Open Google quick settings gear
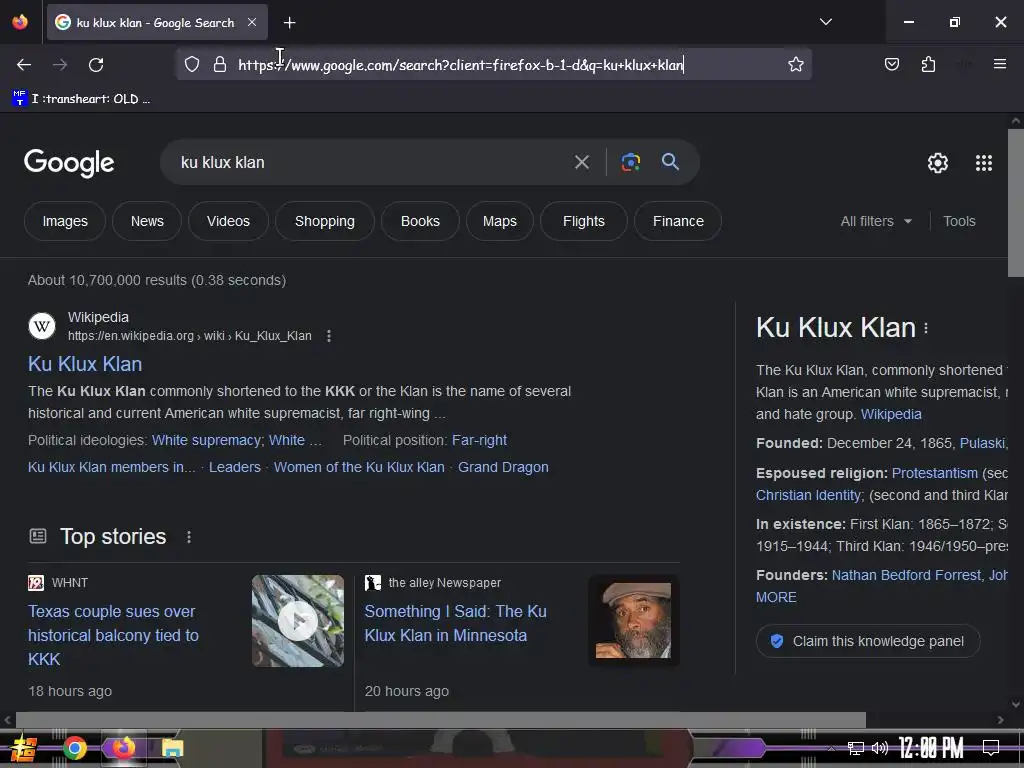1024x768 pixels. pyautogui.click(x=938, y=163)
